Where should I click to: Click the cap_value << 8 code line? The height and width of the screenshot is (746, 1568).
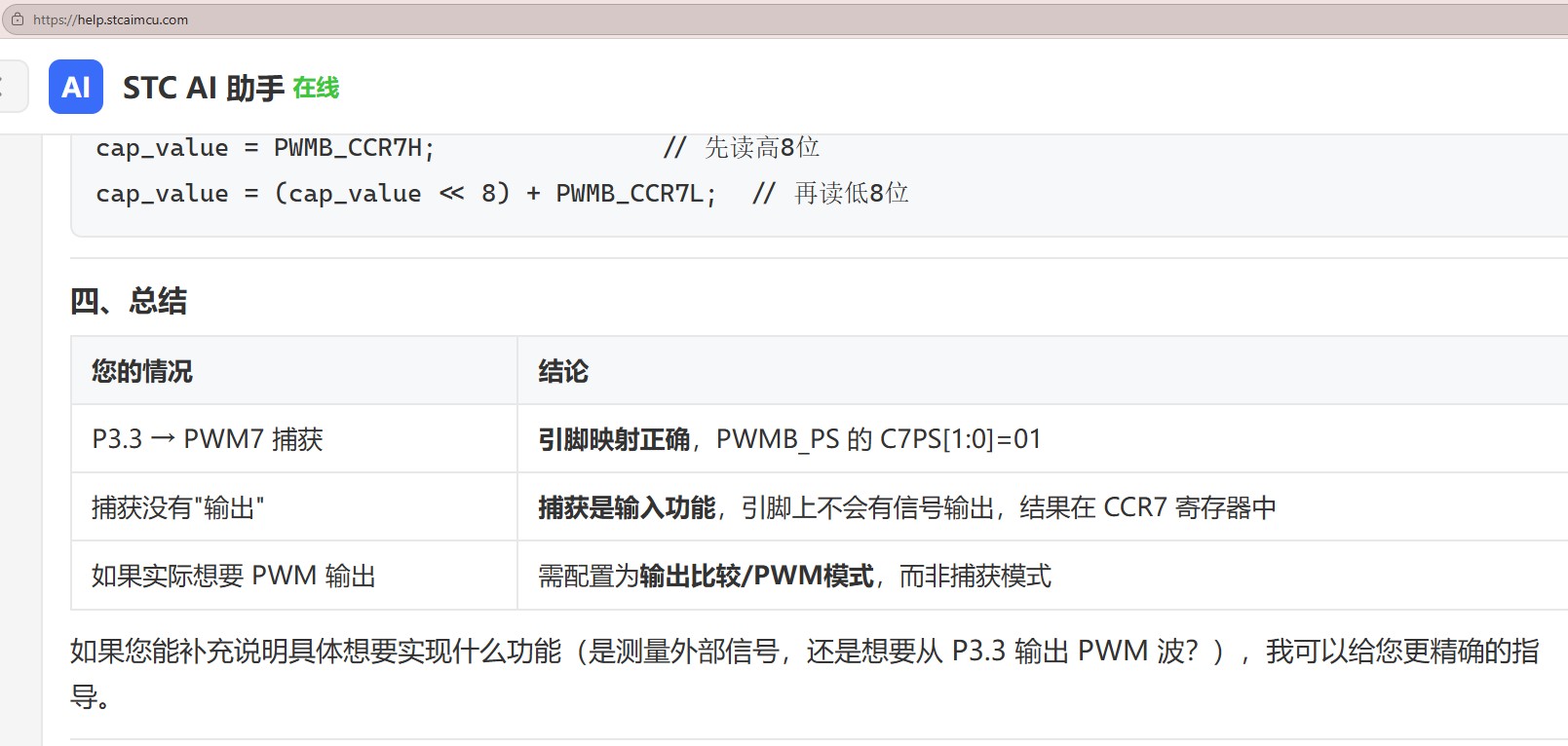[x=405, y=193]
